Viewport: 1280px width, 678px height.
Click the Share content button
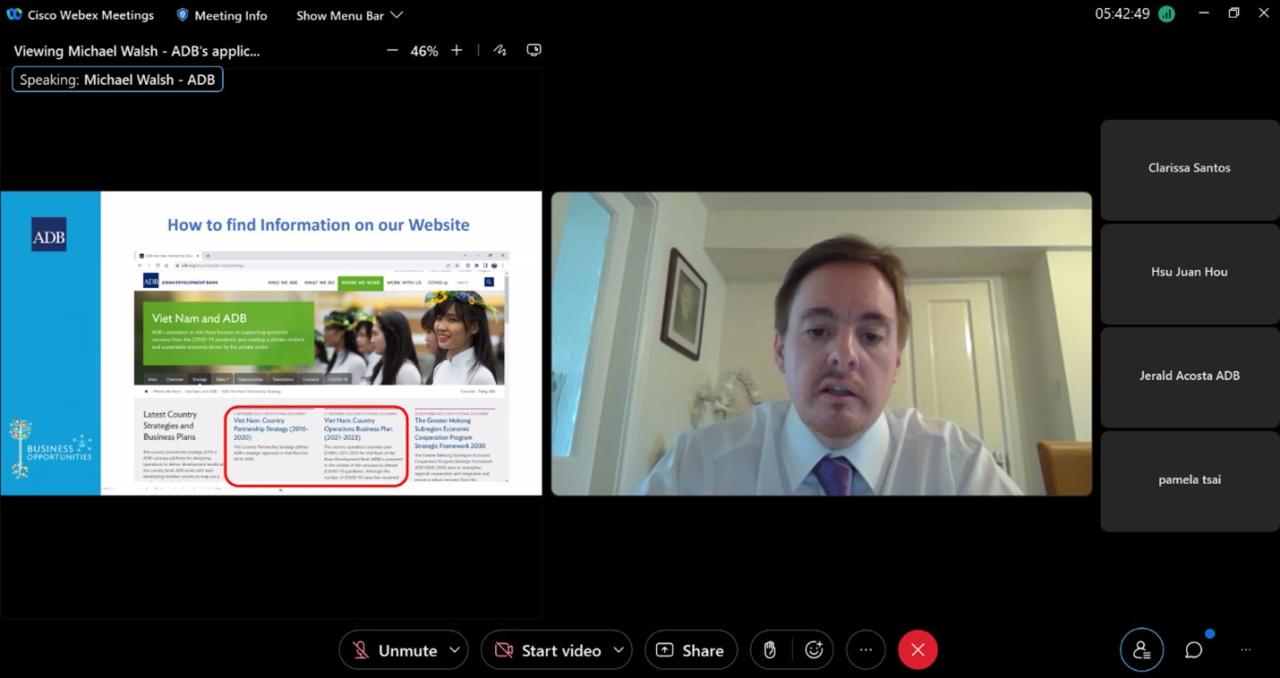click(691, 650)
